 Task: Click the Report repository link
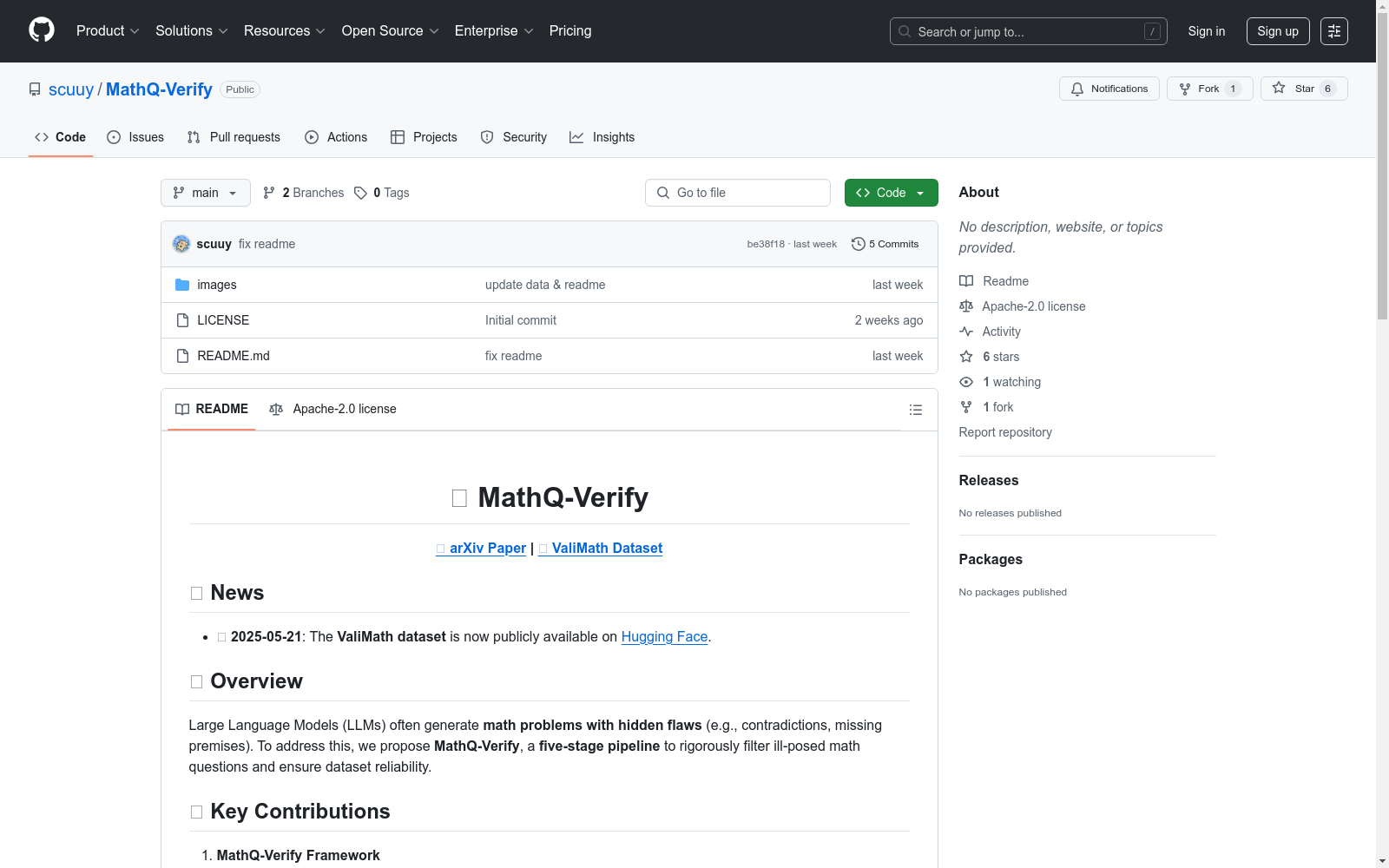coord(1005,432)
